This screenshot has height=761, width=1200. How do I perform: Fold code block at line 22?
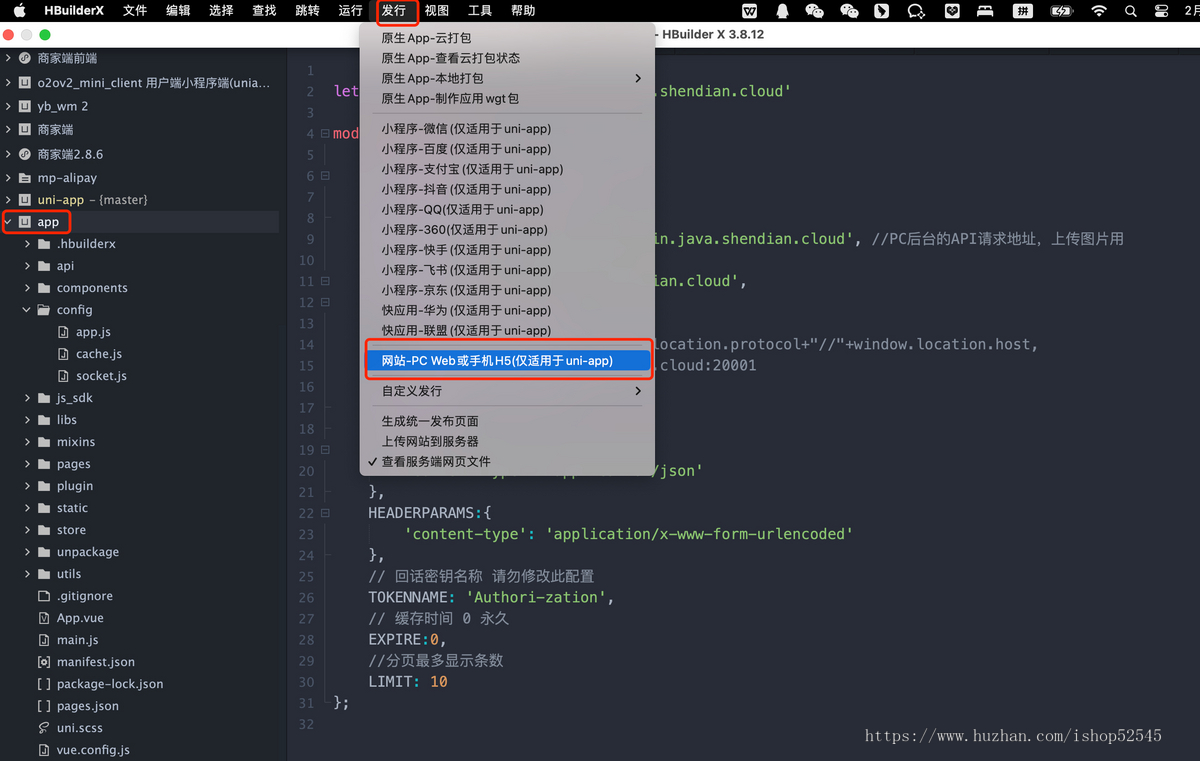tap(325, 513)
